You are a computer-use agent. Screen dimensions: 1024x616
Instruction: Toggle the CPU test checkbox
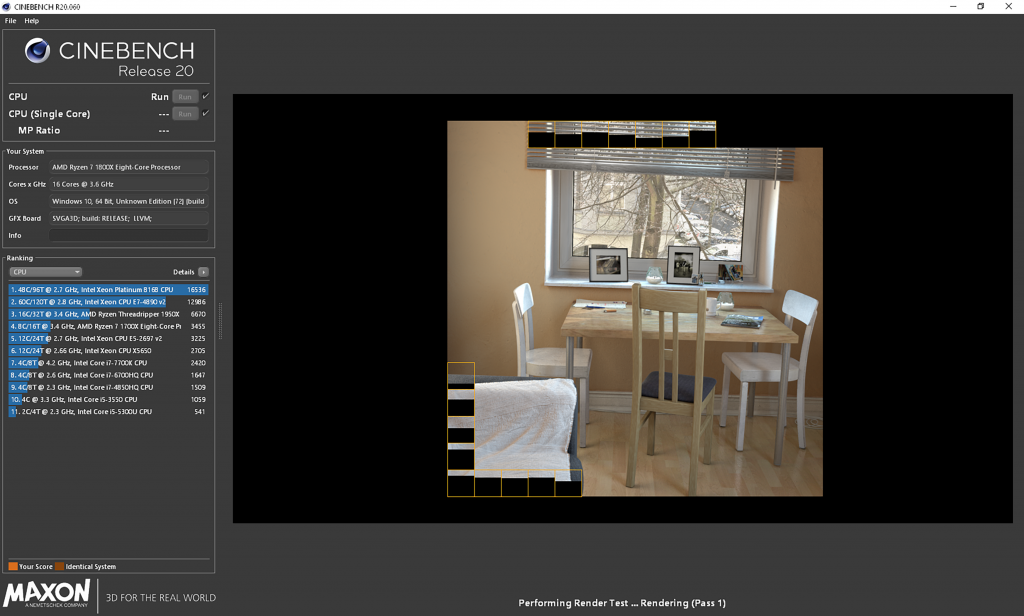206,96
